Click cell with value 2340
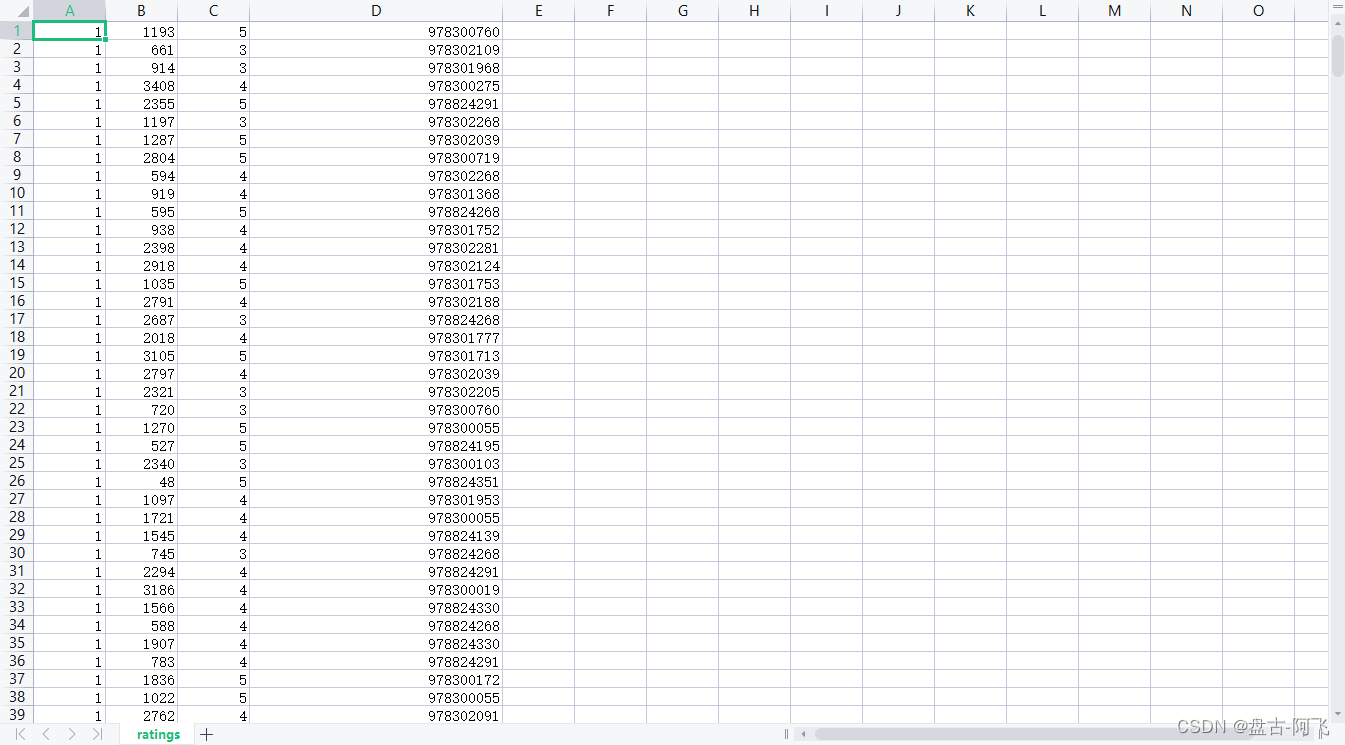Image resolution: width=1345 pixels, height=745 pixels. point(142,464)
